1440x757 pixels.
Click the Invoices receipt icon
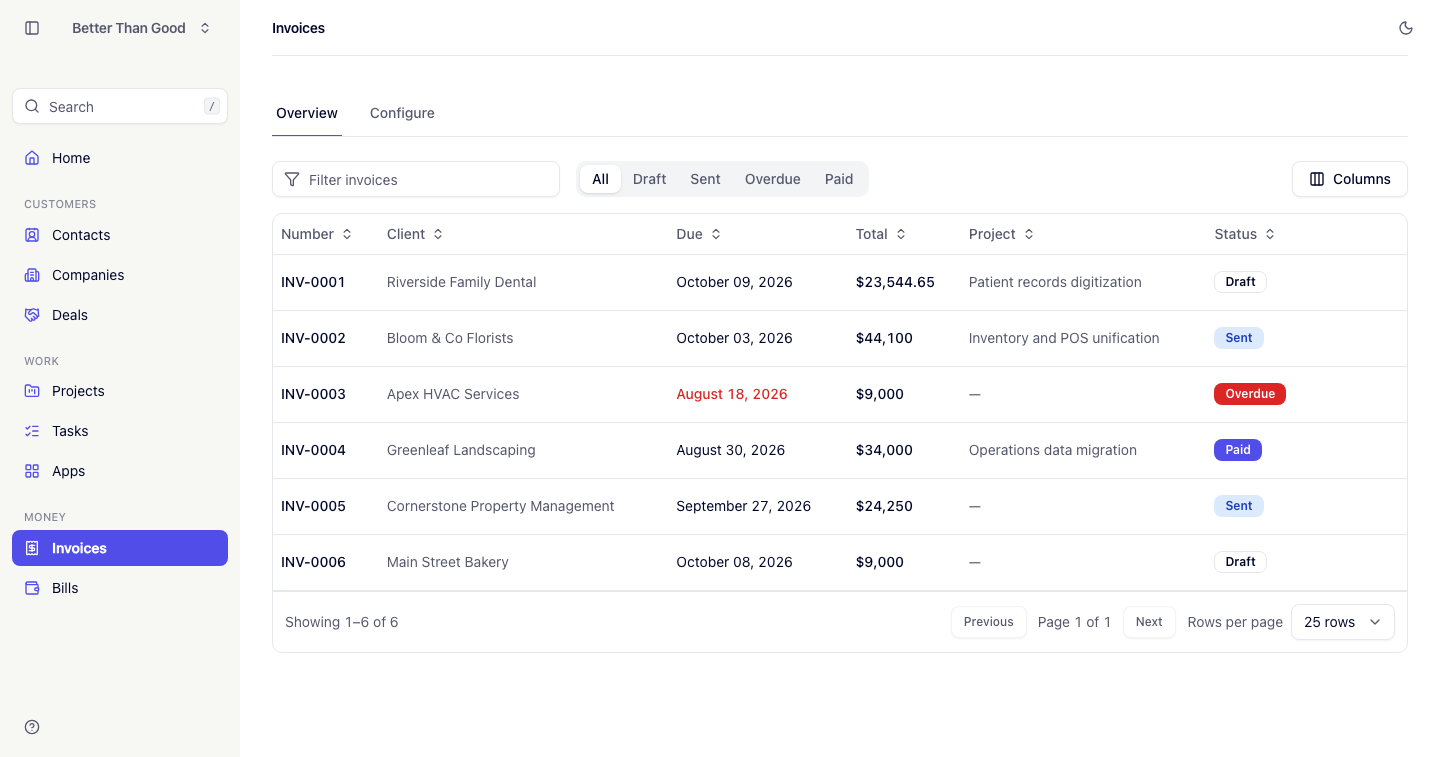[32, 548]
